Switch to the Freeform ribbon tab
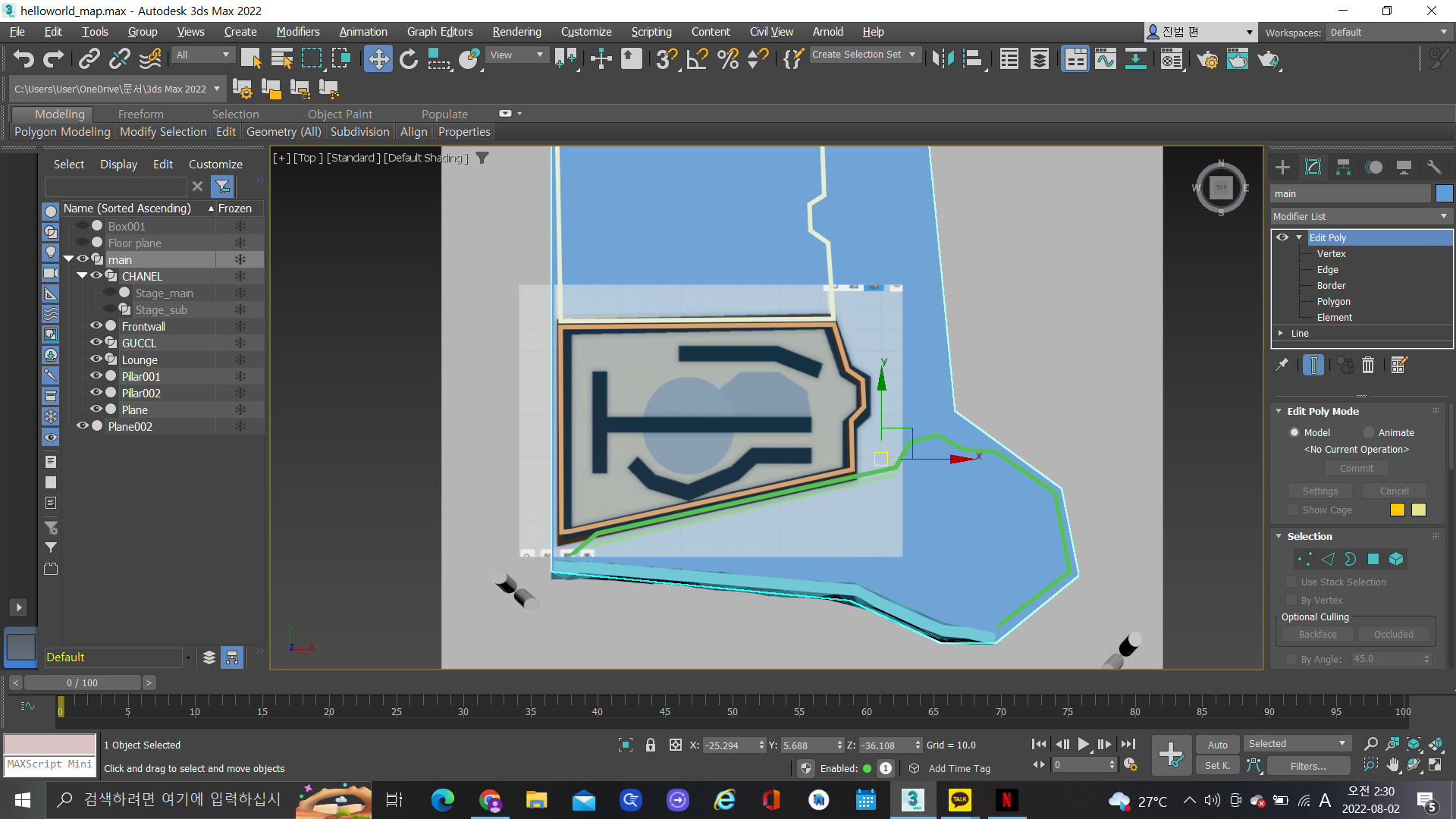 coord(140,114)
